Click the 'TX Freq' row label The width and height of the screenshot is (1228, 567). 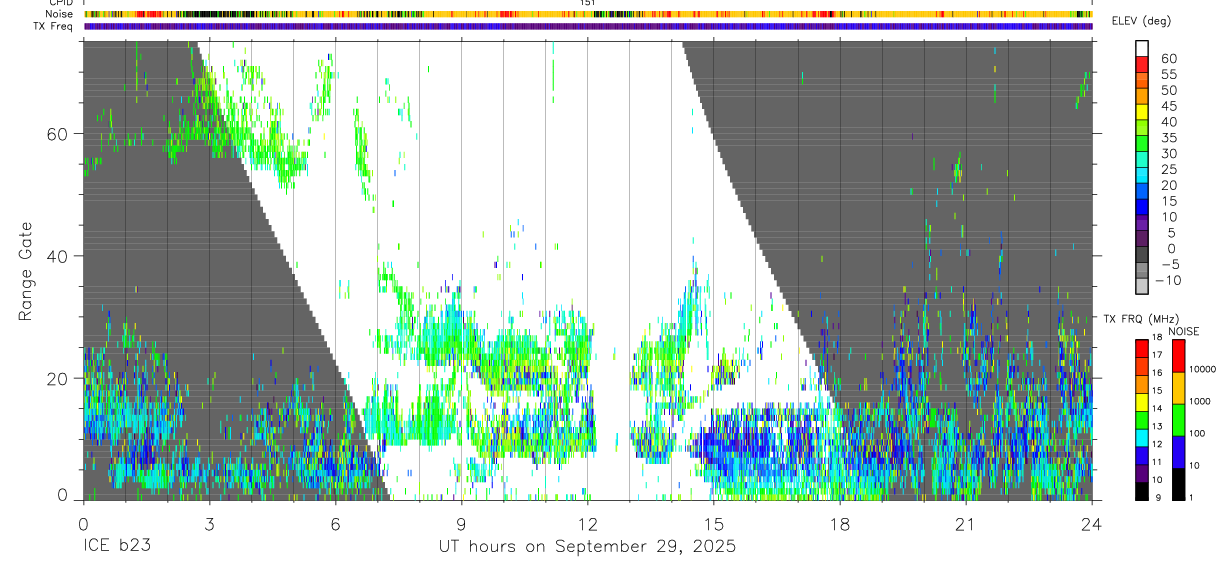pyautogui.click(x=55, y=26)
